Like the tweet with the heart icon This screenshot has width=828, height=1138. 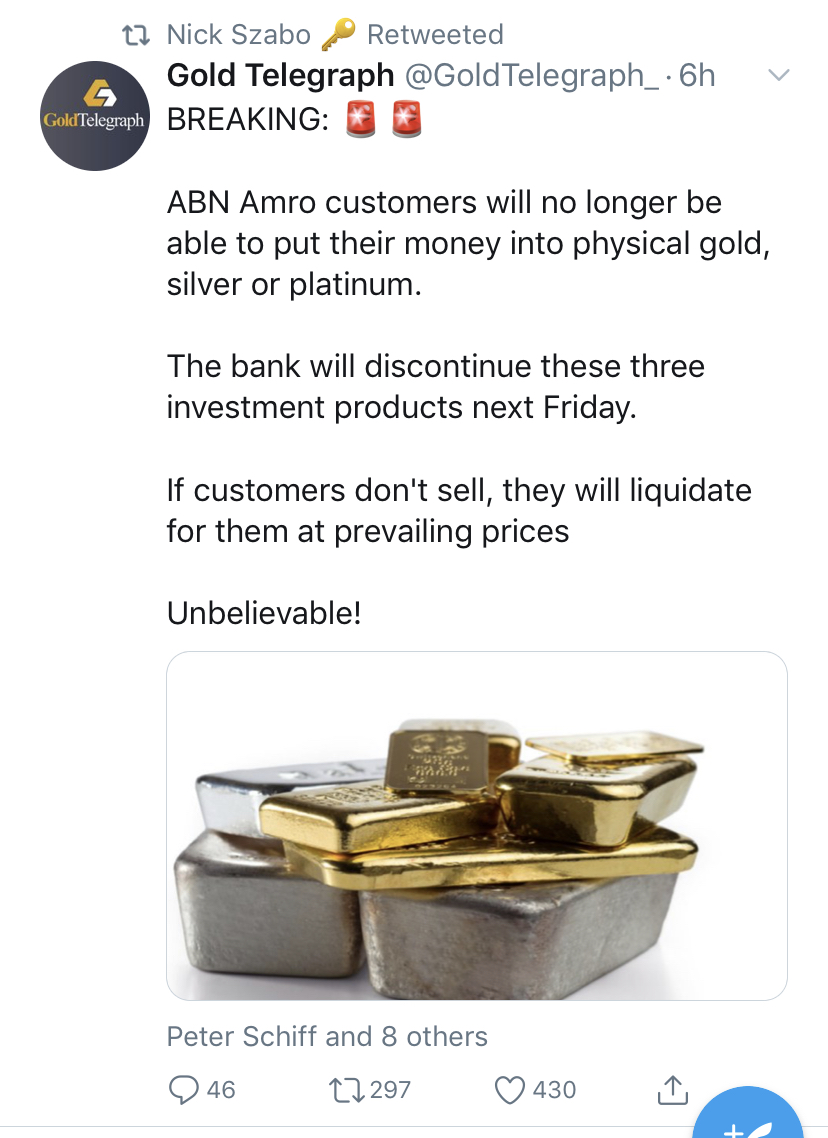coord(511,1089)
